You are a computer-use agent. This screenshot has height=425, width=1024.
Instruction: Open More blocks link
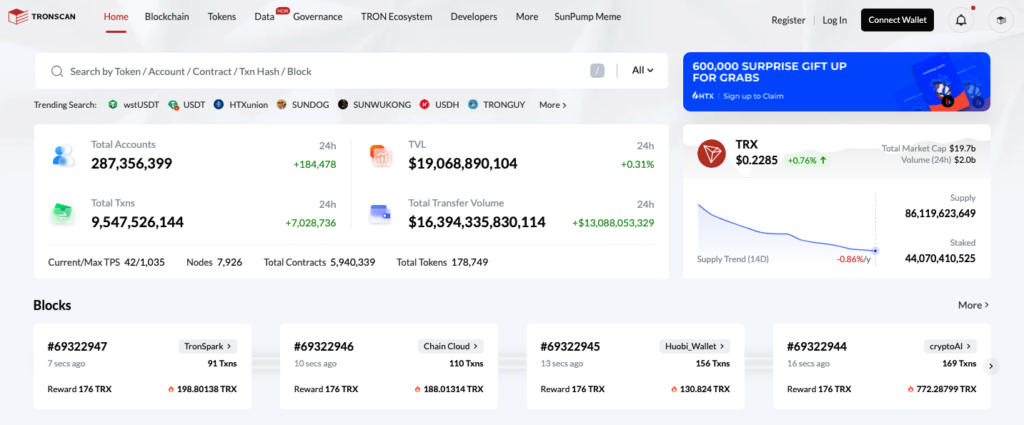[973, 305]
